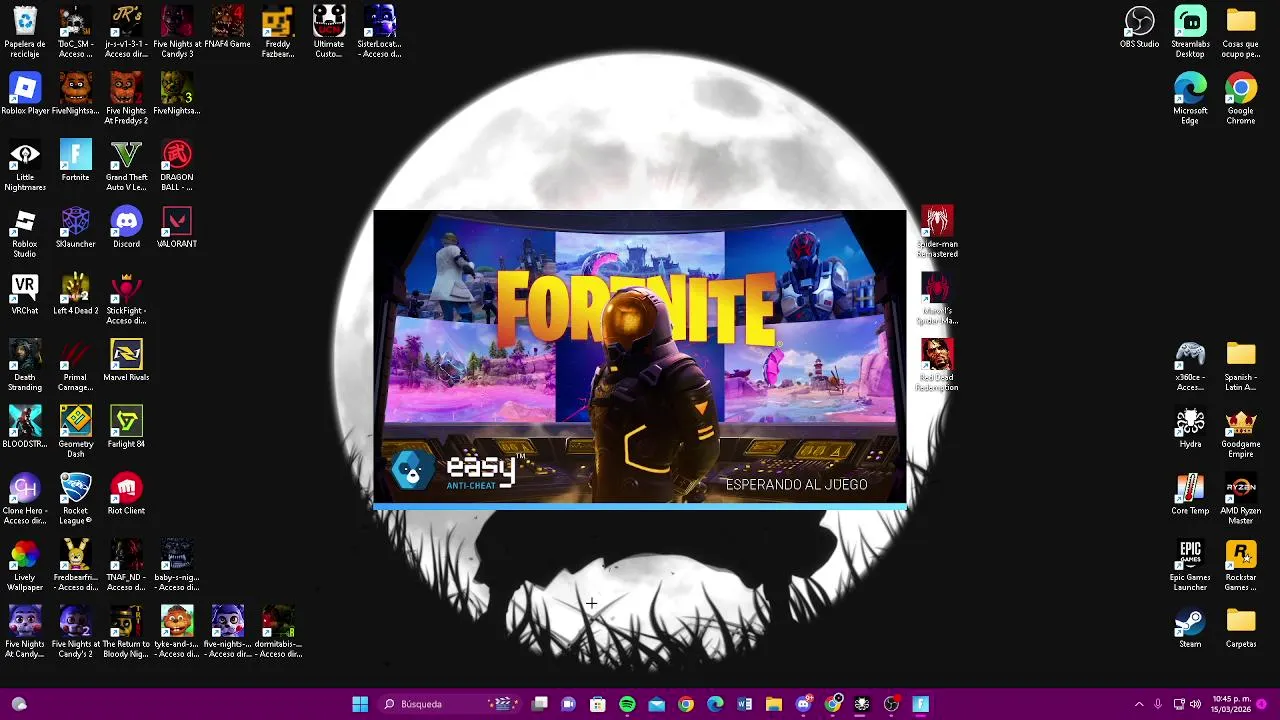
Task: Open the x360ce shortcut
Action: (1190, 365)
